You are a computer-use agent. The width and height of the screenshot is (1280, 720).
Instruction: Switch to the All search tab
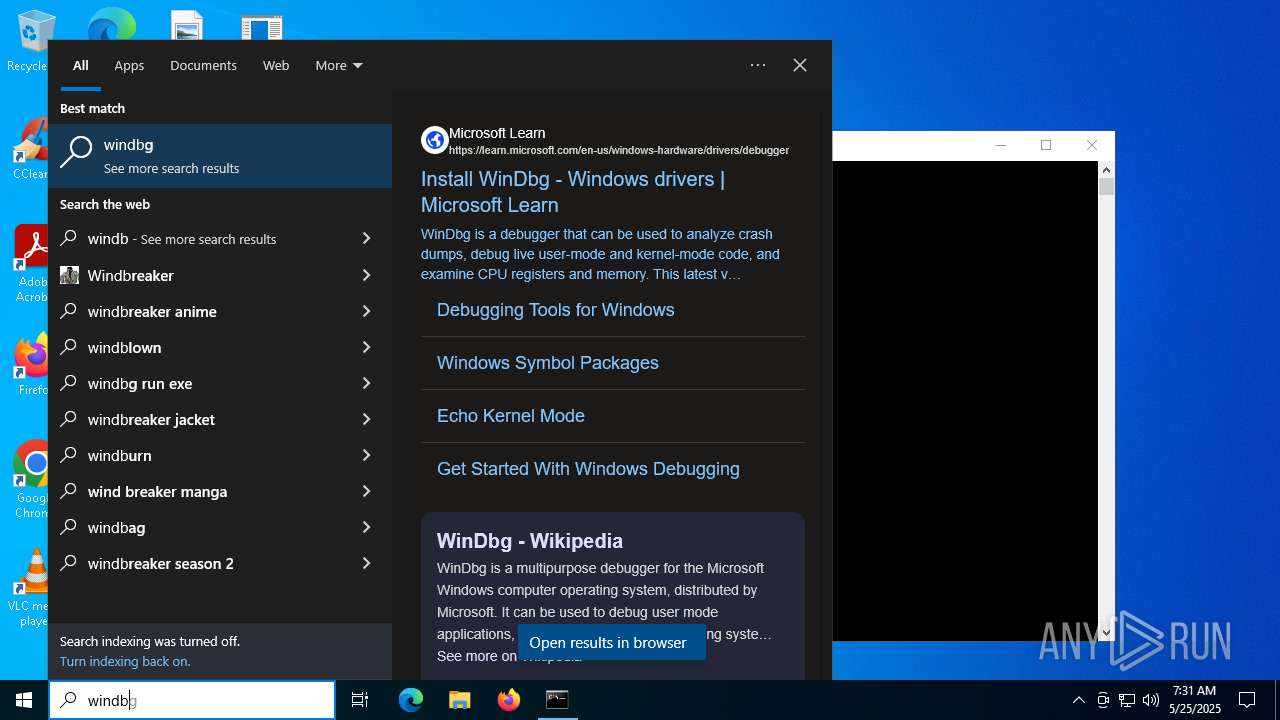(81, 65)
